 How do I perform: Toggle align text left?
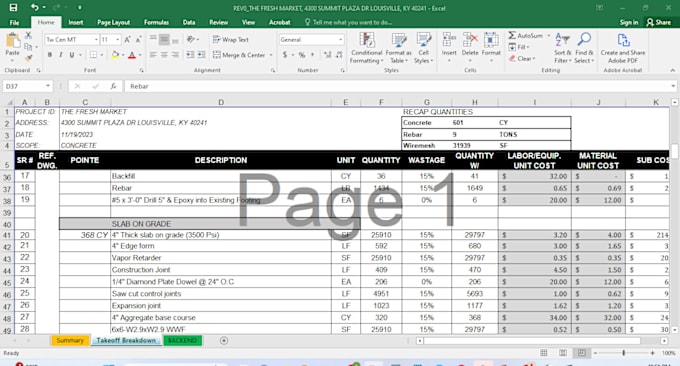pos(153,55)
